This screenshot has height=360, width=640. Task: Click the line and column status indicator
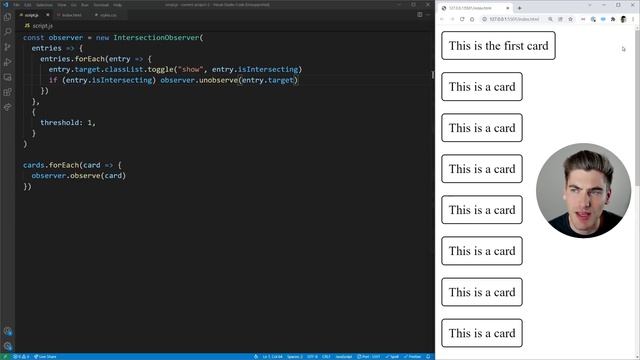click(272, 357)
